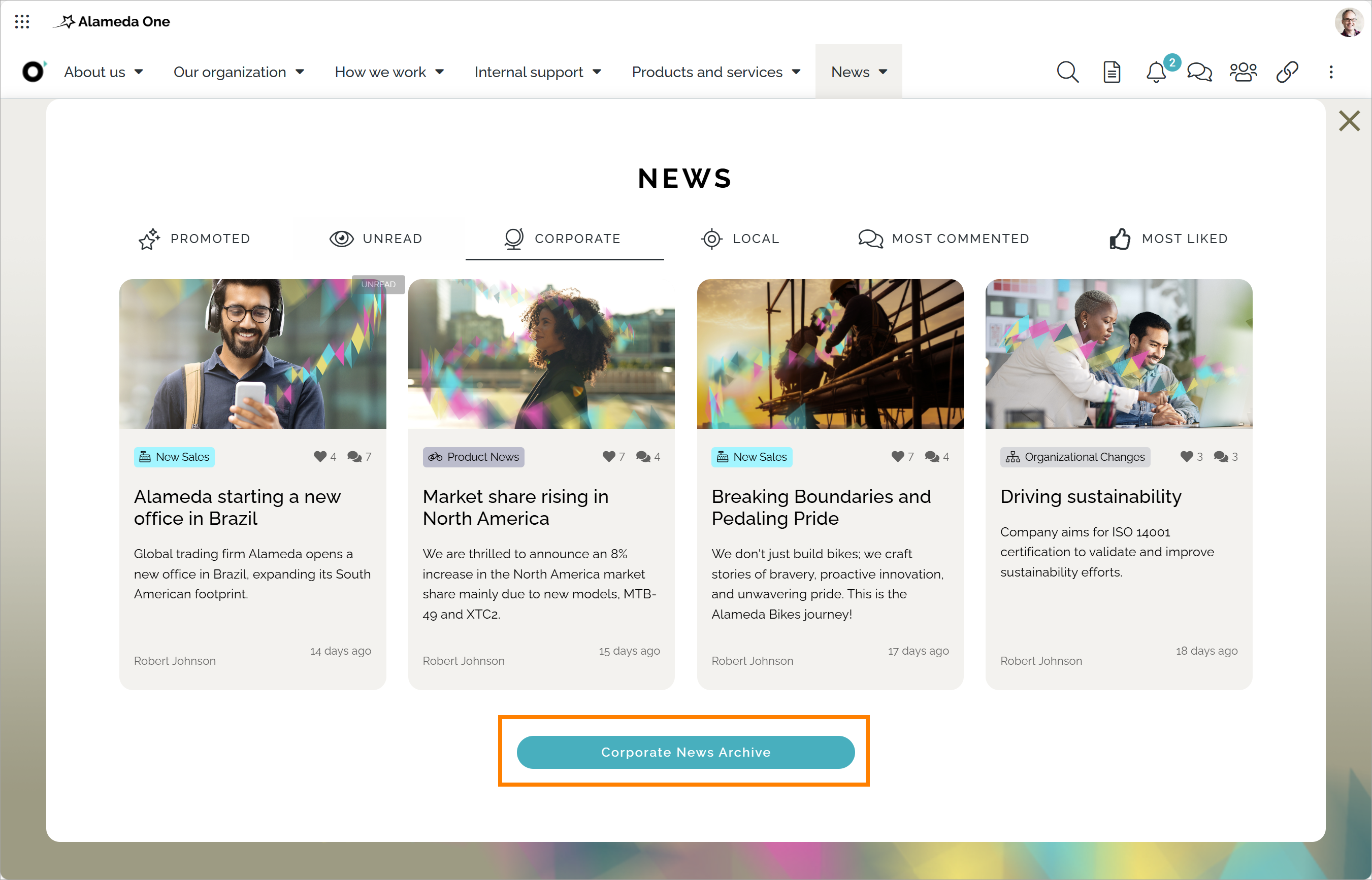This screenshot has width=1372, height=880.
Task: Open the links chain icon
Action: 1287,72
